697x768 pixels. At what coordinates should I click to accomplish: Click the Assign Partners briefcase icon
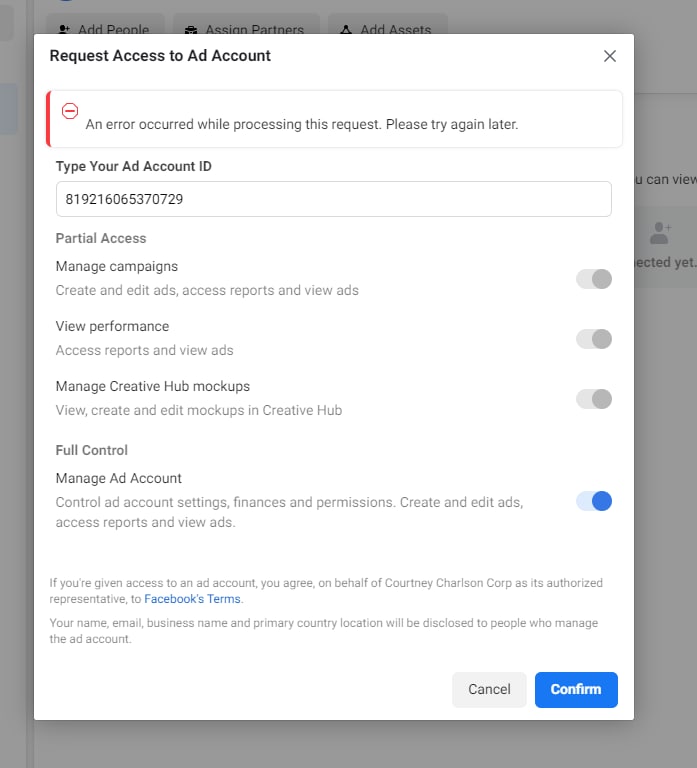(x=191, y=30)
